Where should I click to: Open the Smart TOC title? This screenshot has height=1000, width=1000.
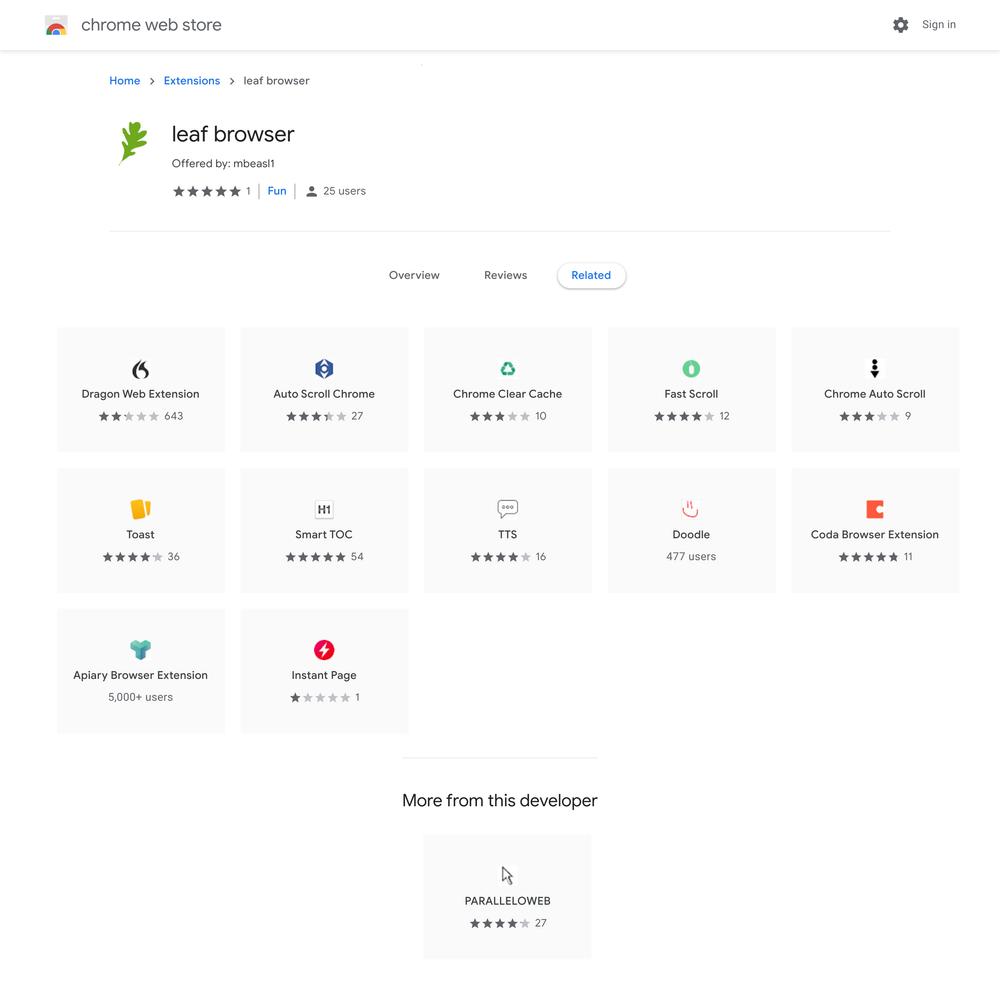[323, 534]
